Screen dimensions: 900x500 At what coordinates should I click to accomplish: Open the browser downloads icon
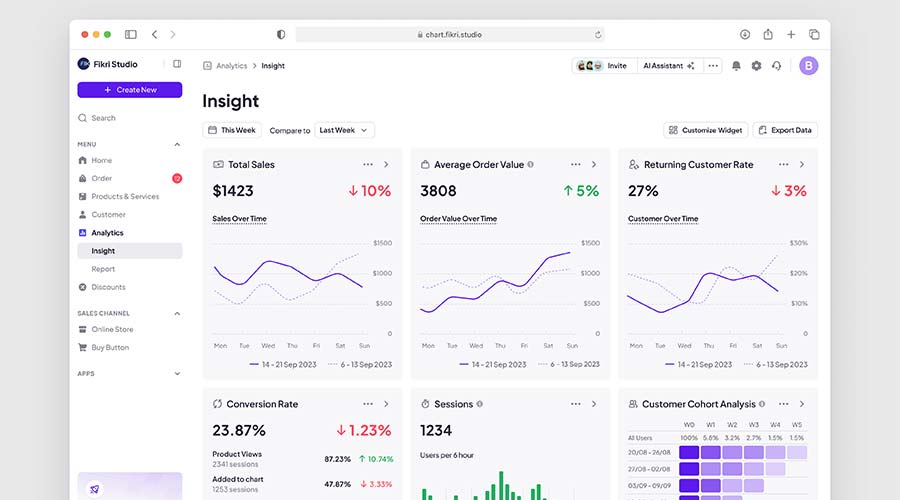[745, 34]
